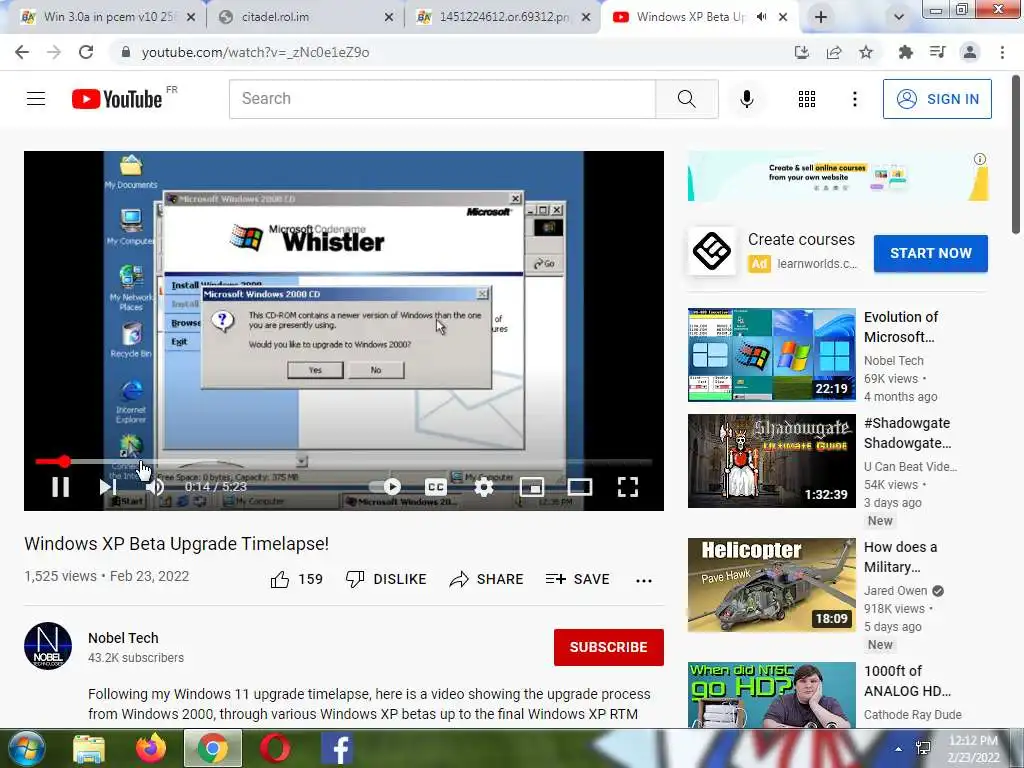Open the video player settings gear
The width and height of the screenshot is (1024, 768).
484,487
